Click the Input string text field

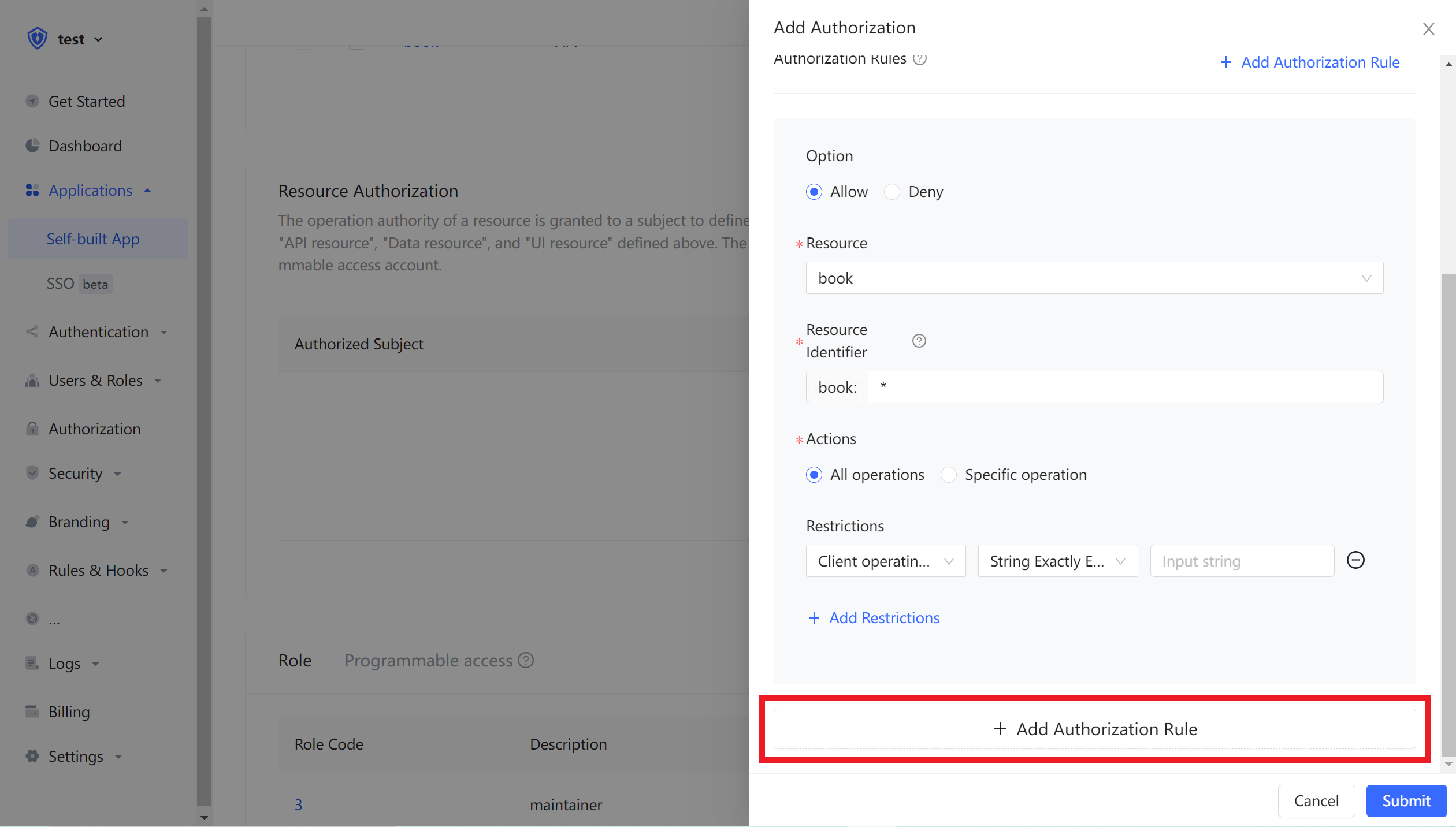(x=1242, y=561)
